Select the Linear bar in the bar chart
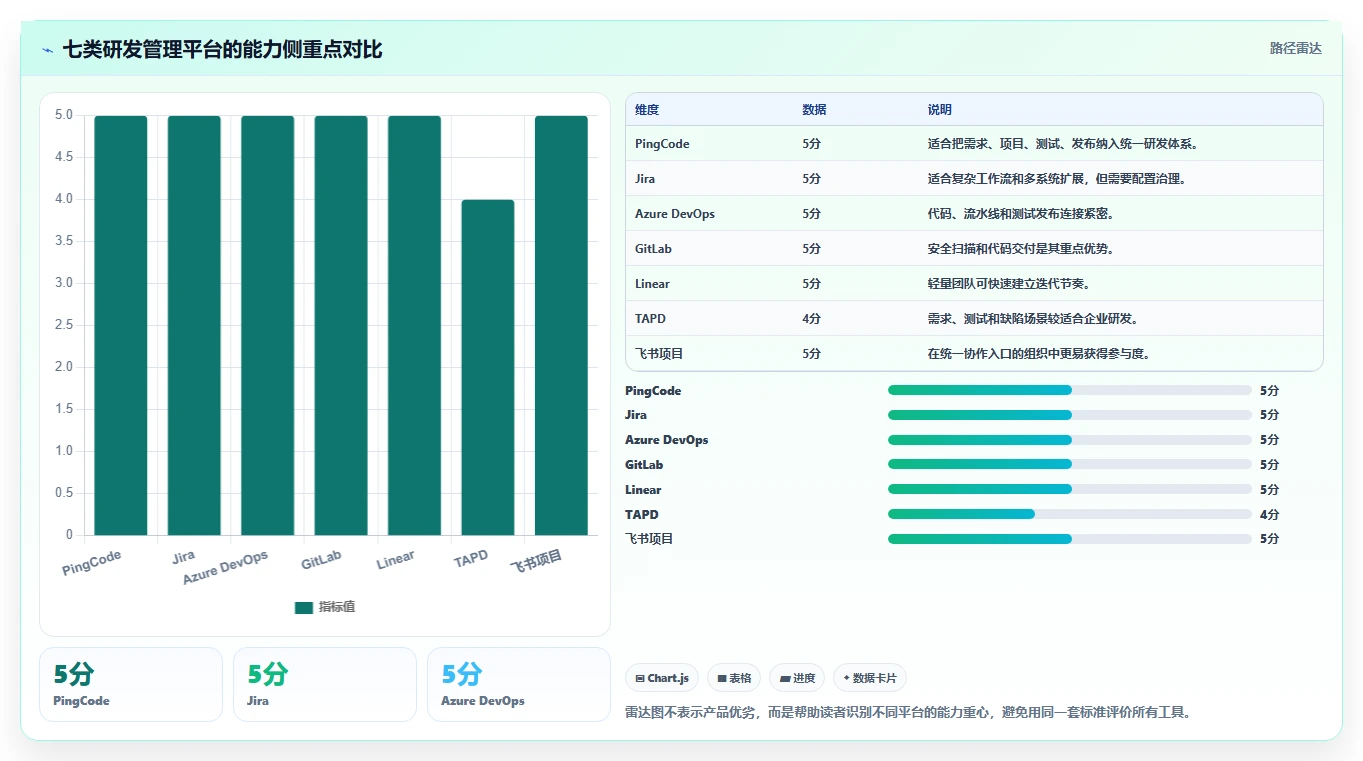Image resolution: width=1363 pixels, height=761 pixels. pos(414,325)
